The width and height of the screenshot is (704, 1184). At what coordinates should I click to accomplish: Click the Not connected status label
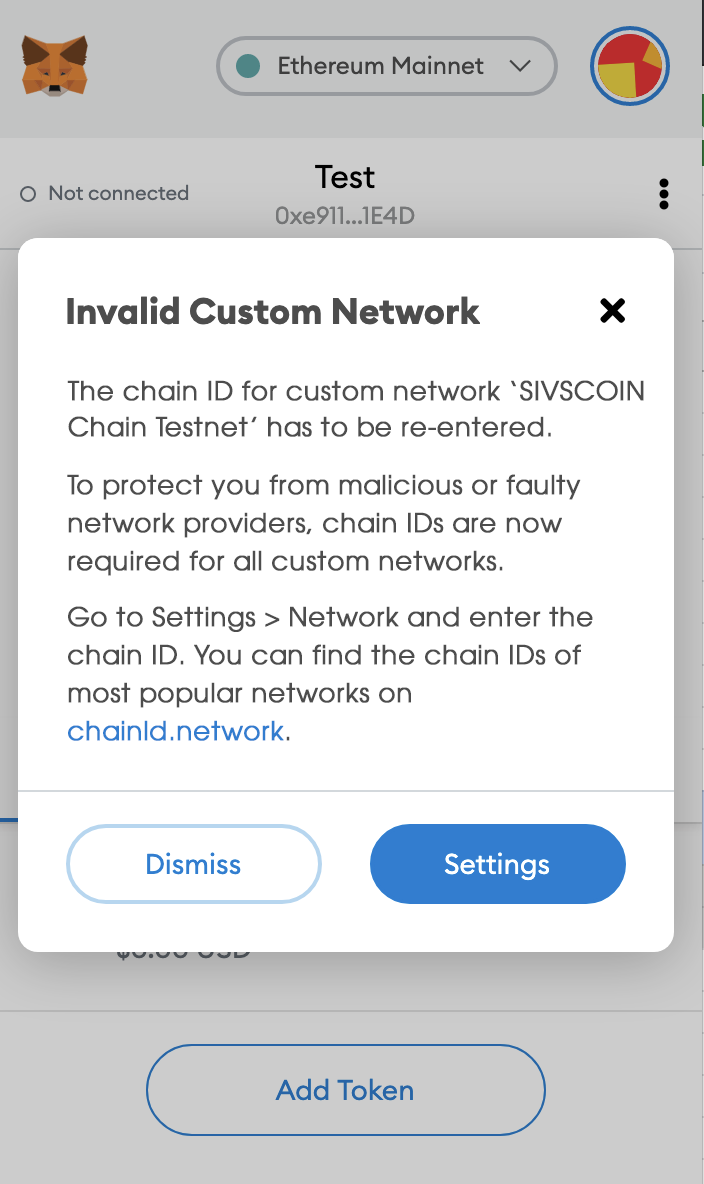(118, 194)
